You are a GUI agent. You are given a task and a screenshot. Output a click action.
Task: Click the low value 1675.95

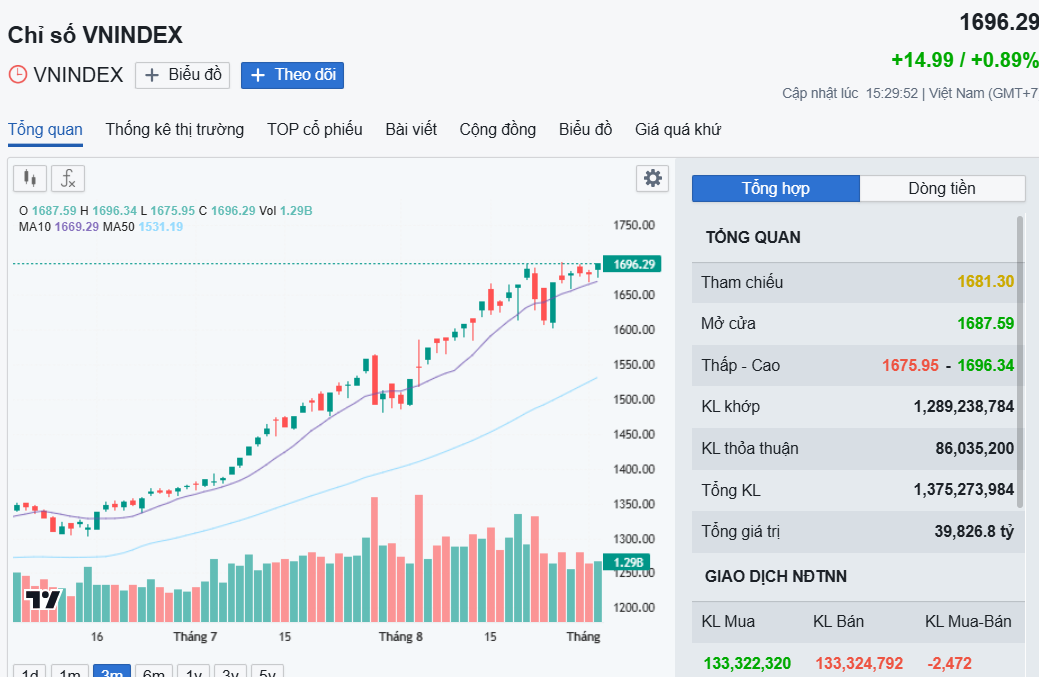click(x=910, y=365)
